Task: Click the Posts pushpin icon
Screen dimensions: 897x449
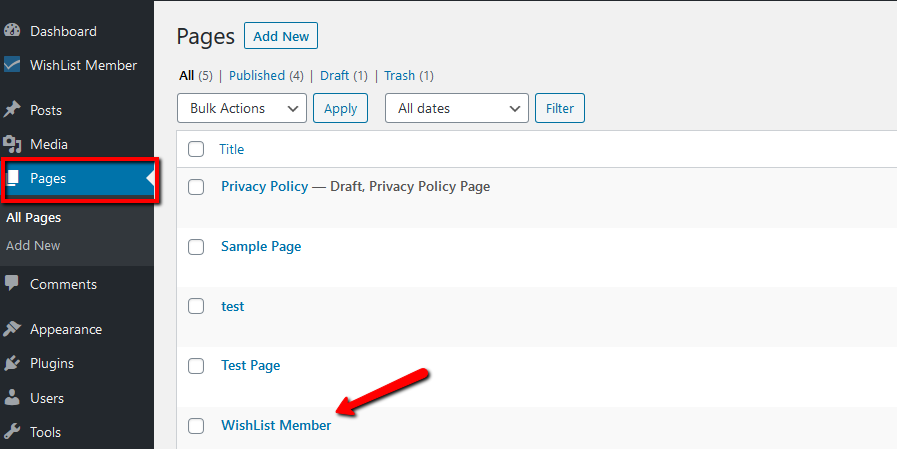Action: pyautogui.click(x=12, y=110)
